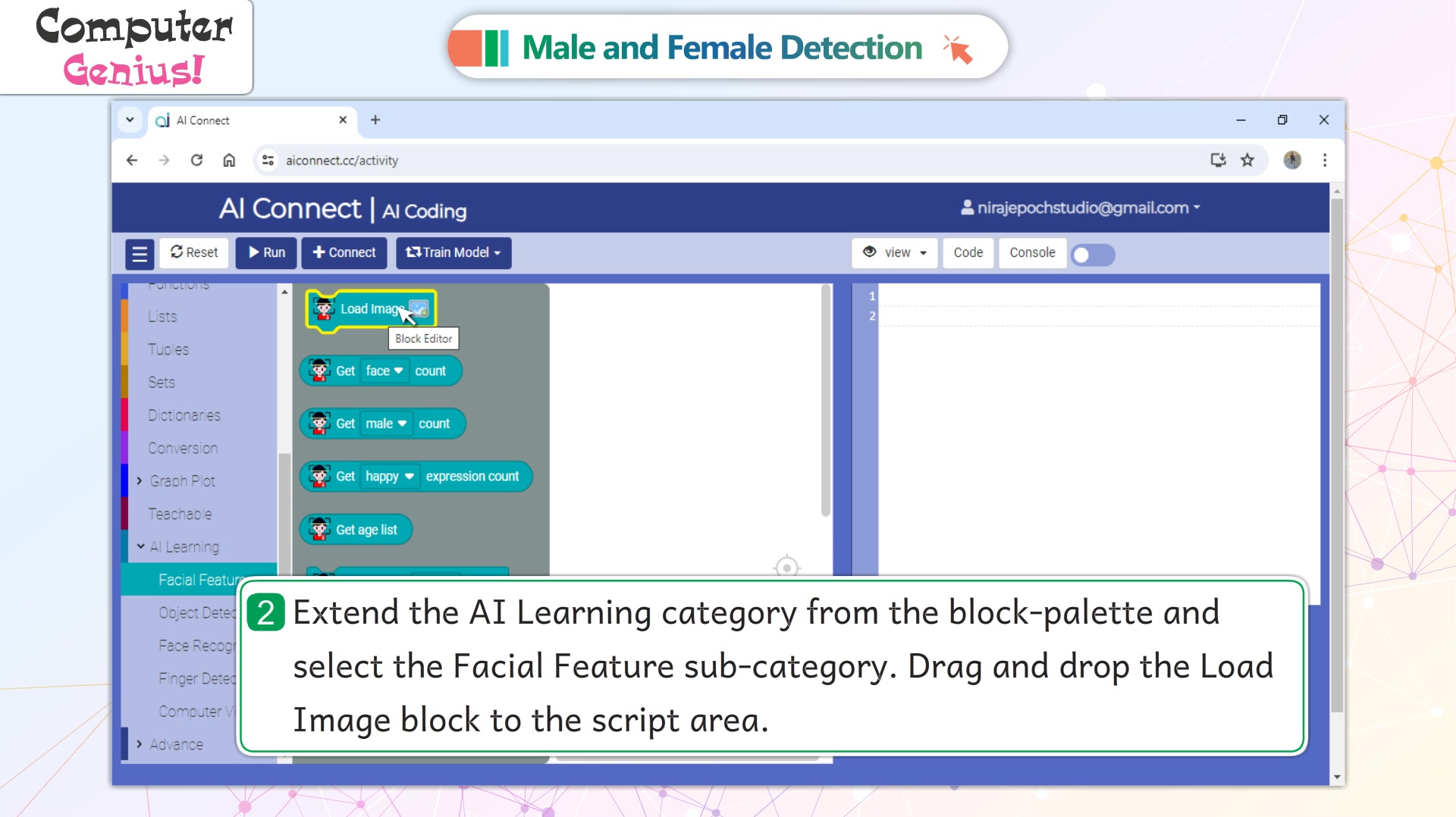The image size is (1456, 817).
Task: Open the tab search dropdown
Action: [x=130, y=120]
